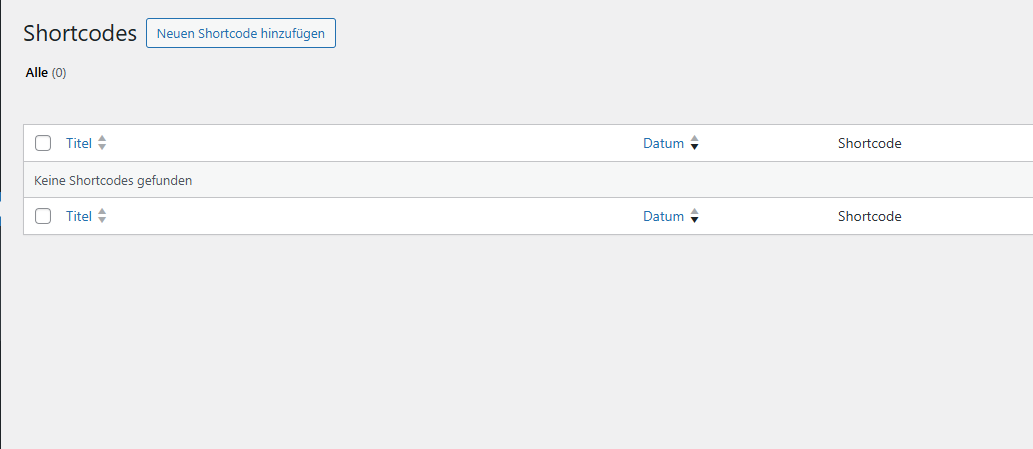This screenshot has width=1033, height=449.
Task: Click the ascending arrow beside top Datum
Action: (695, 139)
